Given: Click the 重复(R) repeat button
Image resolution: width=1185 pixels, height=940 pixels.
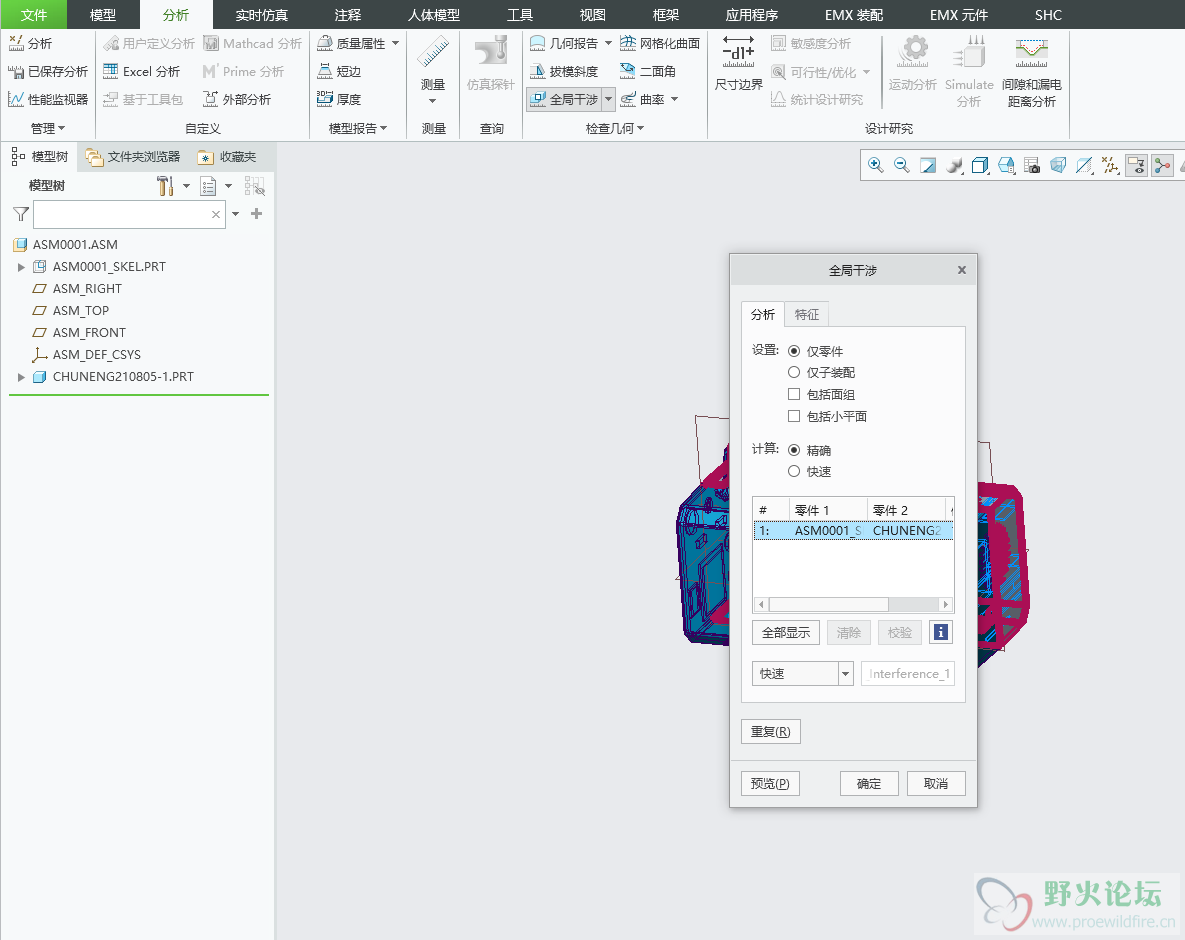Looking at the screenshot, I should (770, 731).
